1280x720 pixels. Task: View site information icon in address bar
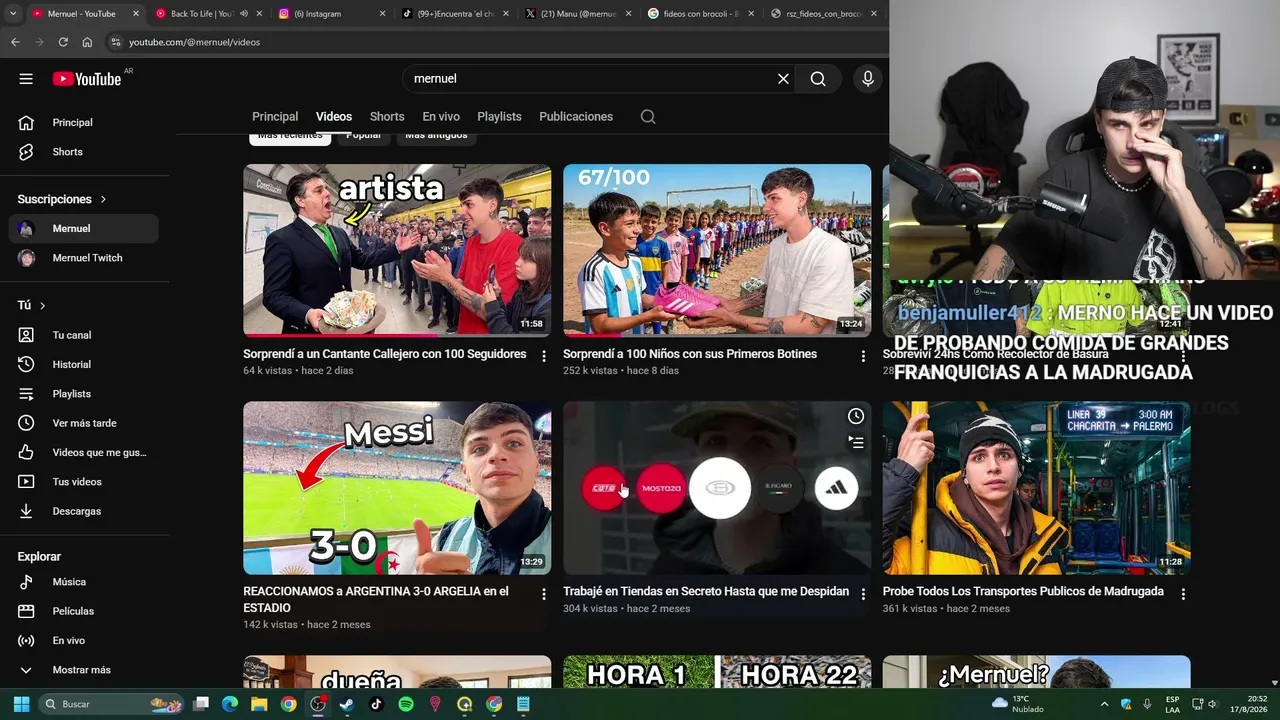[x=115, y=42]
